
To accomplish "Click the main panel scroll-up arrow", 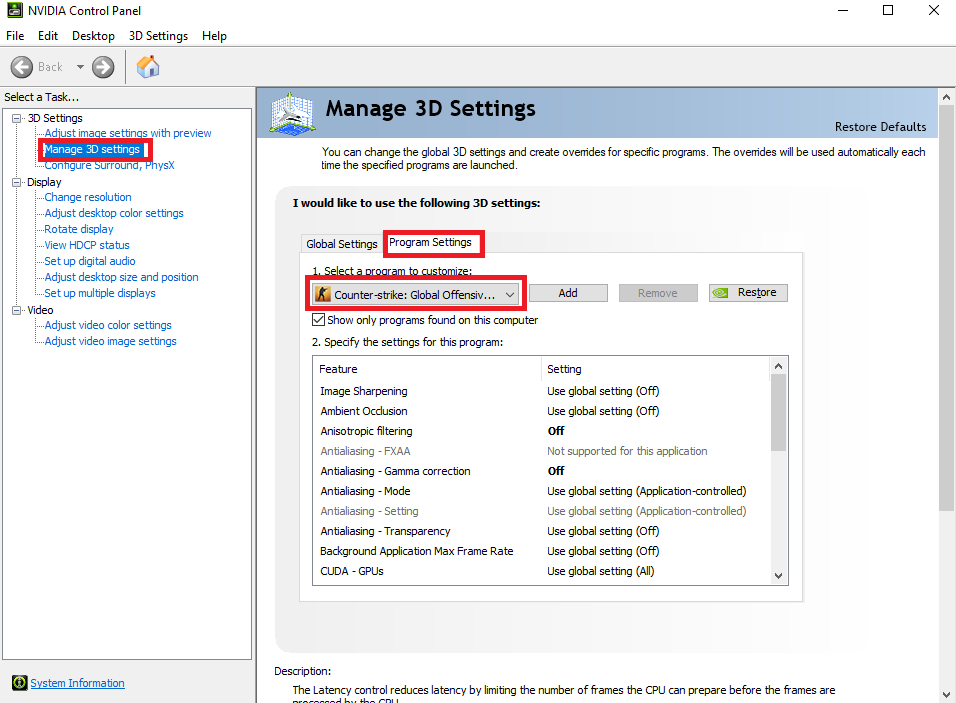I will click(x=946, y=97).
